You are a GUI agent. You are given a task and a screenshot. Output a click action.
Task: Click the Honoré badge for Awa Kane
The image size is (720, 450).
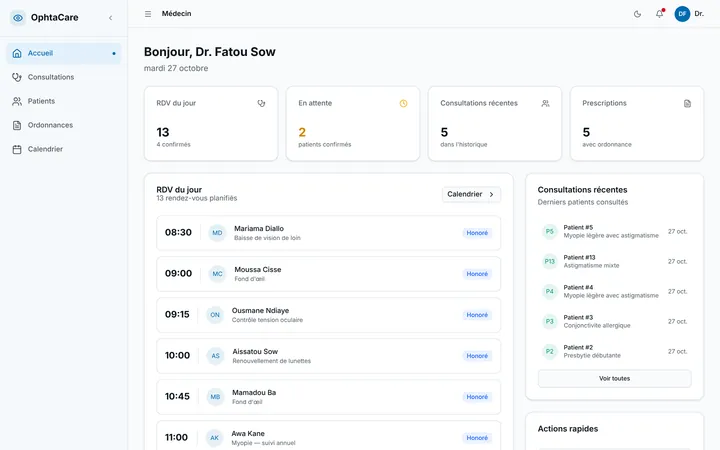(x=477, y=438)
